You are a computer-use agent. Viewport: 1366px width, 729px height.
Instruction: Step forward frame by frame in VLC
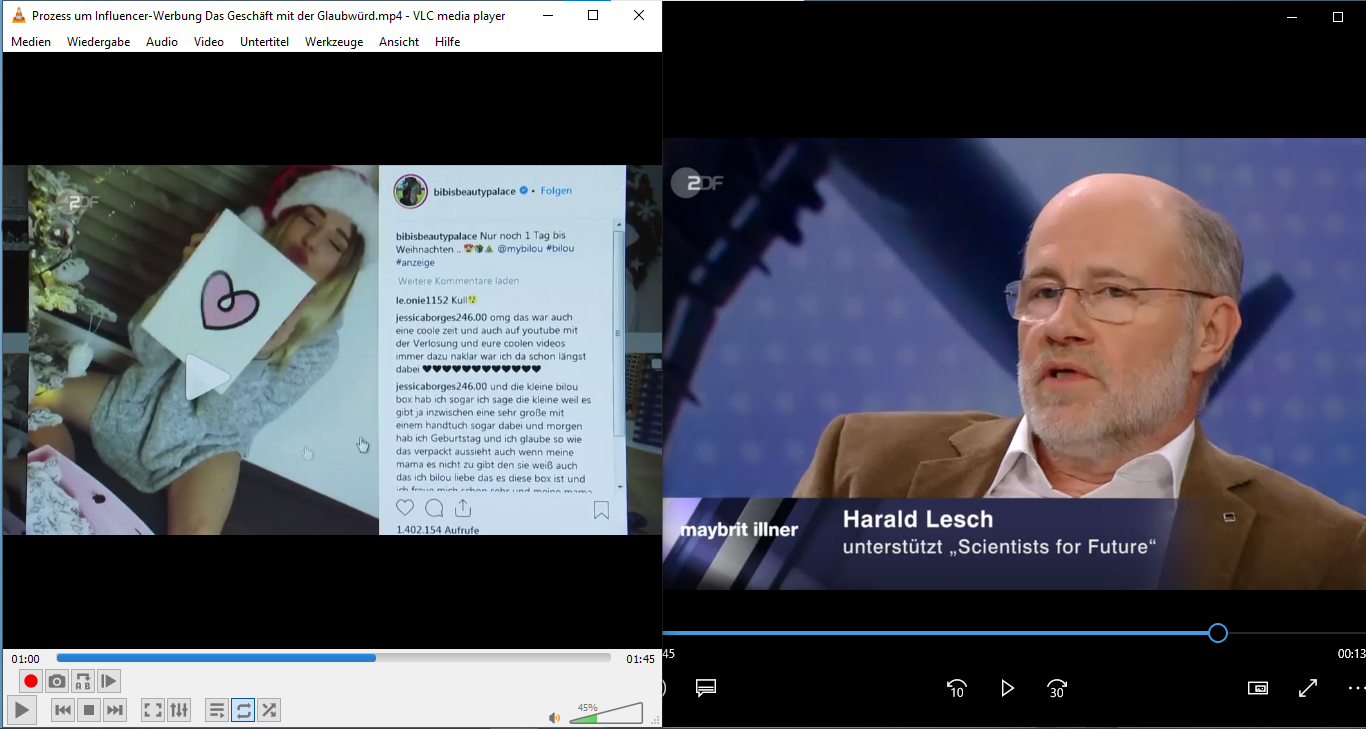pyautogui.click(x=109, y=681)
